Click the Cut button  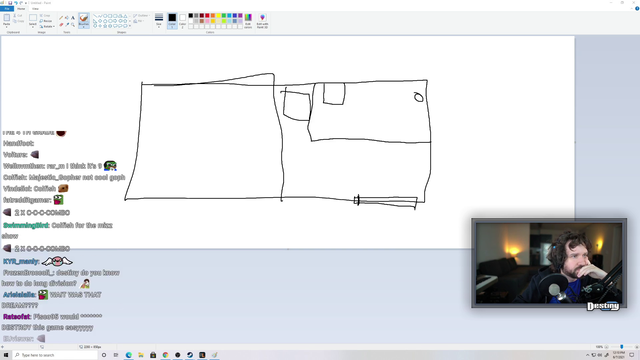click(x=18, y=16)
